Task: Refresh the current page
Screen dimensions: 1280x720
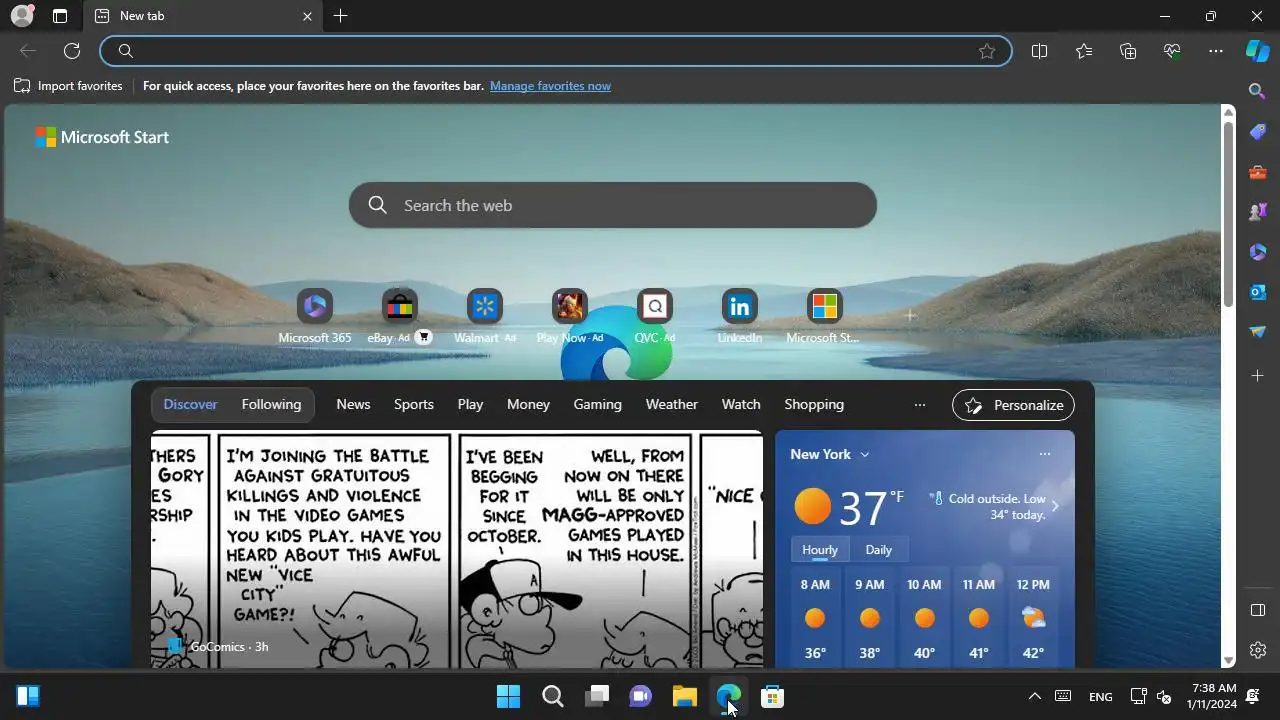Action: [x=72, y=51]
